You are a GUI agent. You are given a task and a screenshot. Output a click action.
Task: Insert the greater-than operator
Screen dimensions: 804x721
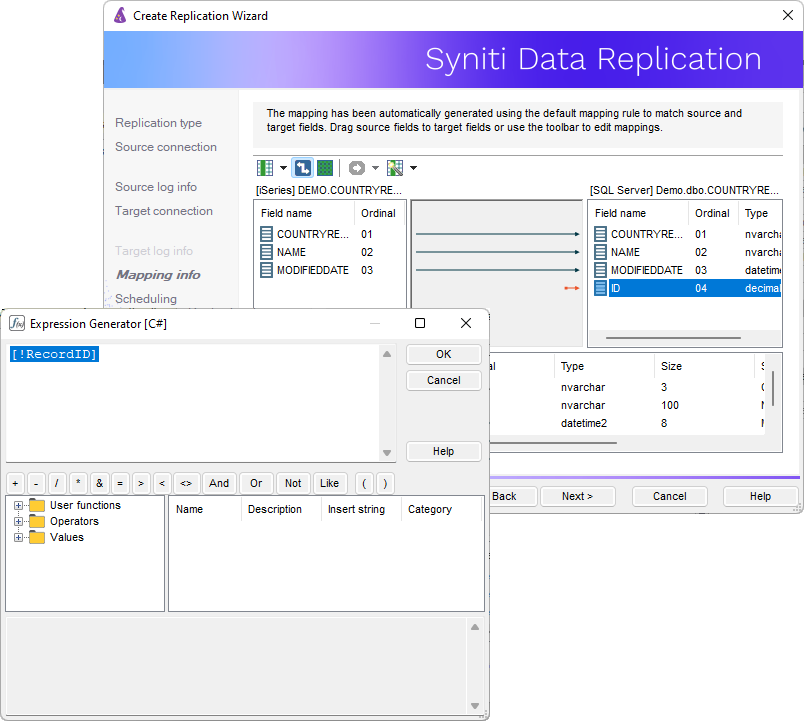pos(141,483)
